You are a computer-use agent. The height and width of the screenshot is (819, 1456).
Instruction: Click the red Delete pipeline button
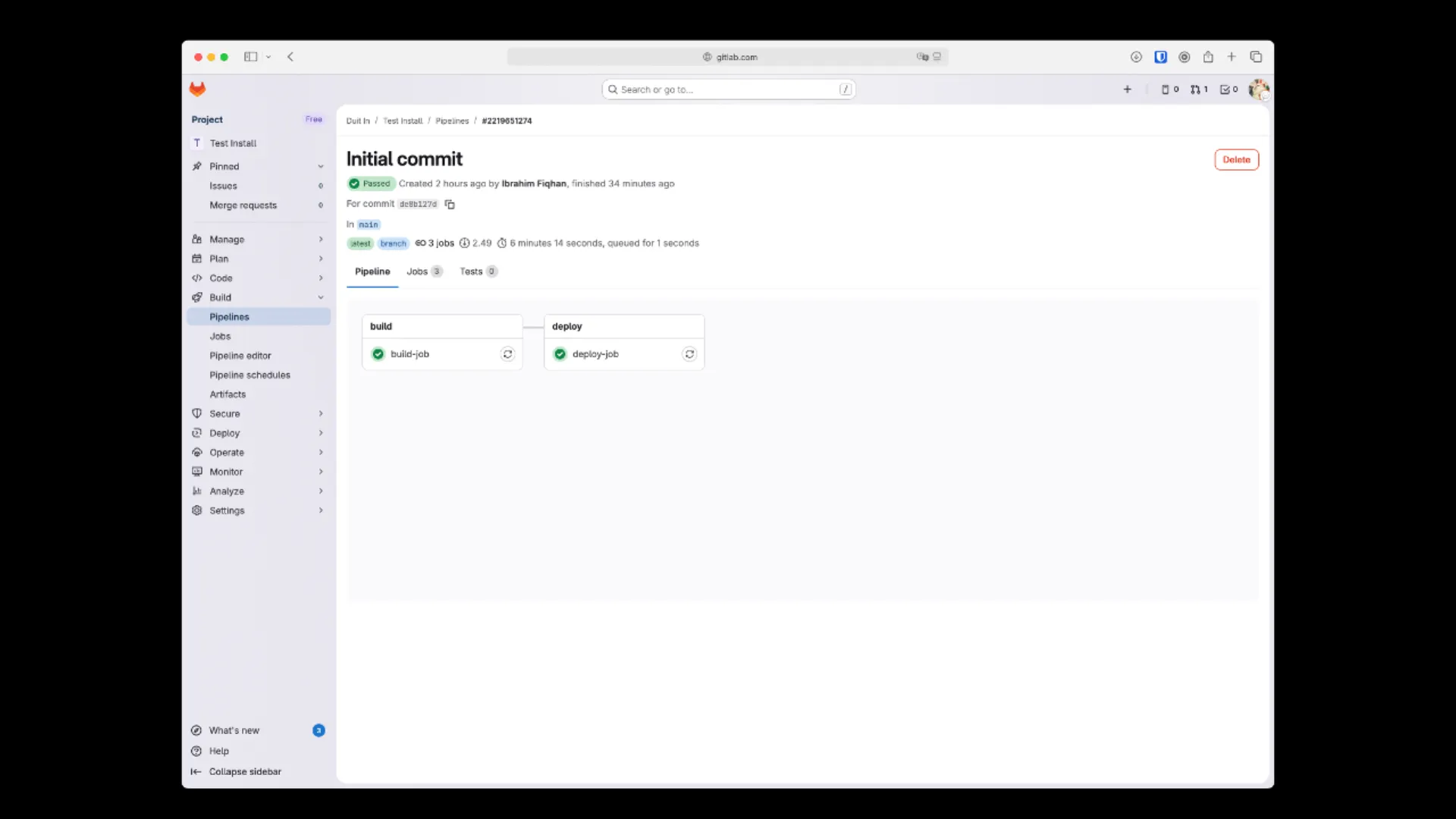[x=1236, y=160]
